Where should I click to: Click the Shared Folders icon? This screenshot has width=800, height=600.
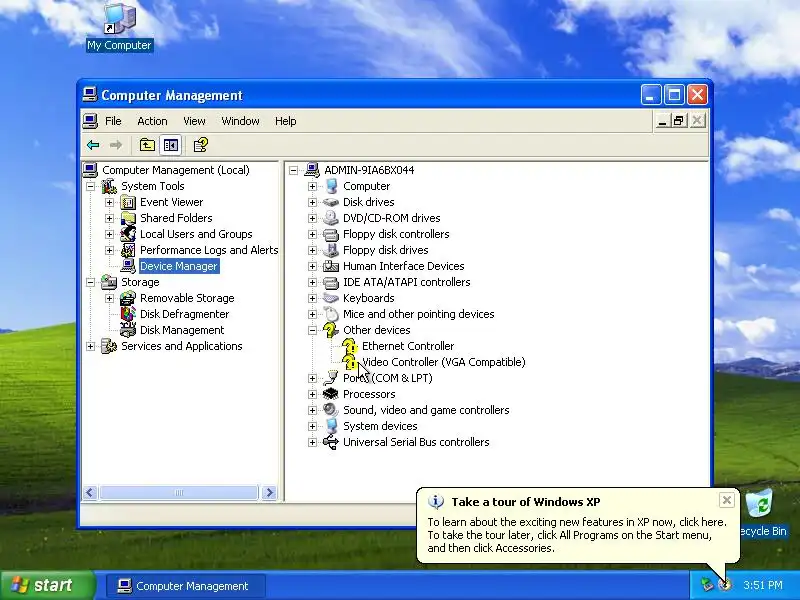pyautogui.click(x=128, y=218)
